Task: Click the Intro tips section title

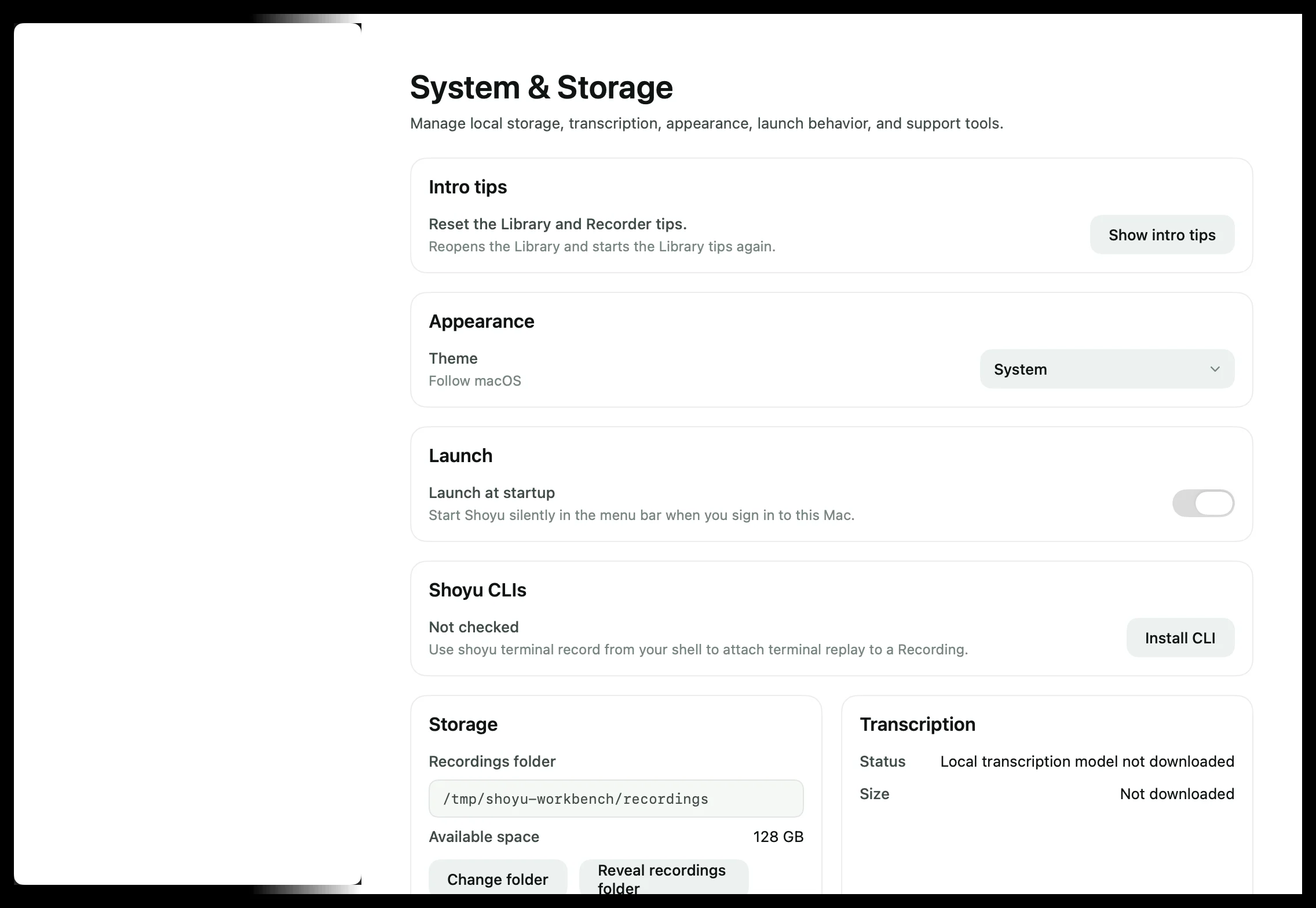Action: [x=467, y=187]
